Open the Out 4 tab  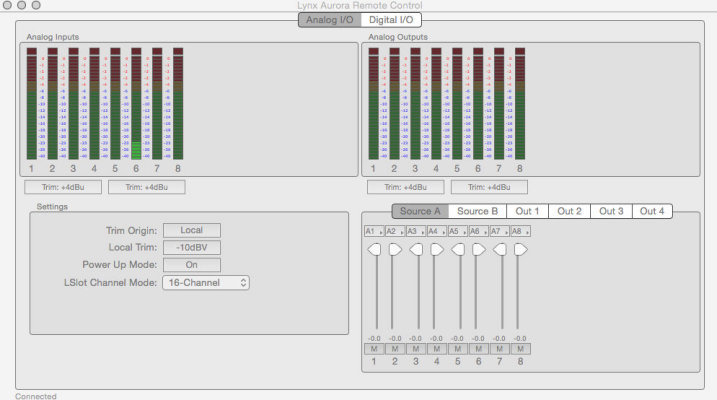click(652, 211)
